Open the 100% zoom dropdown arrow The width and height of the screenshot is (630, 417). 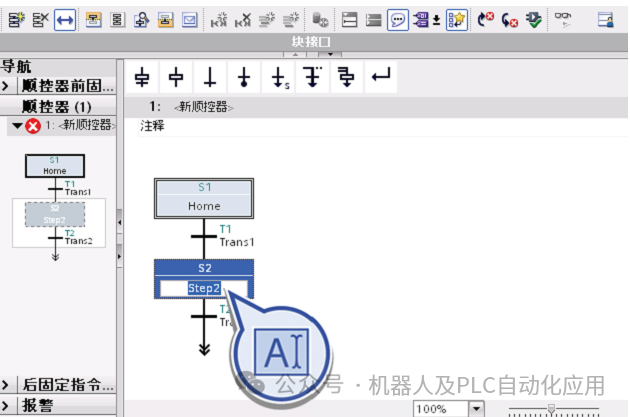coord(477,409)
